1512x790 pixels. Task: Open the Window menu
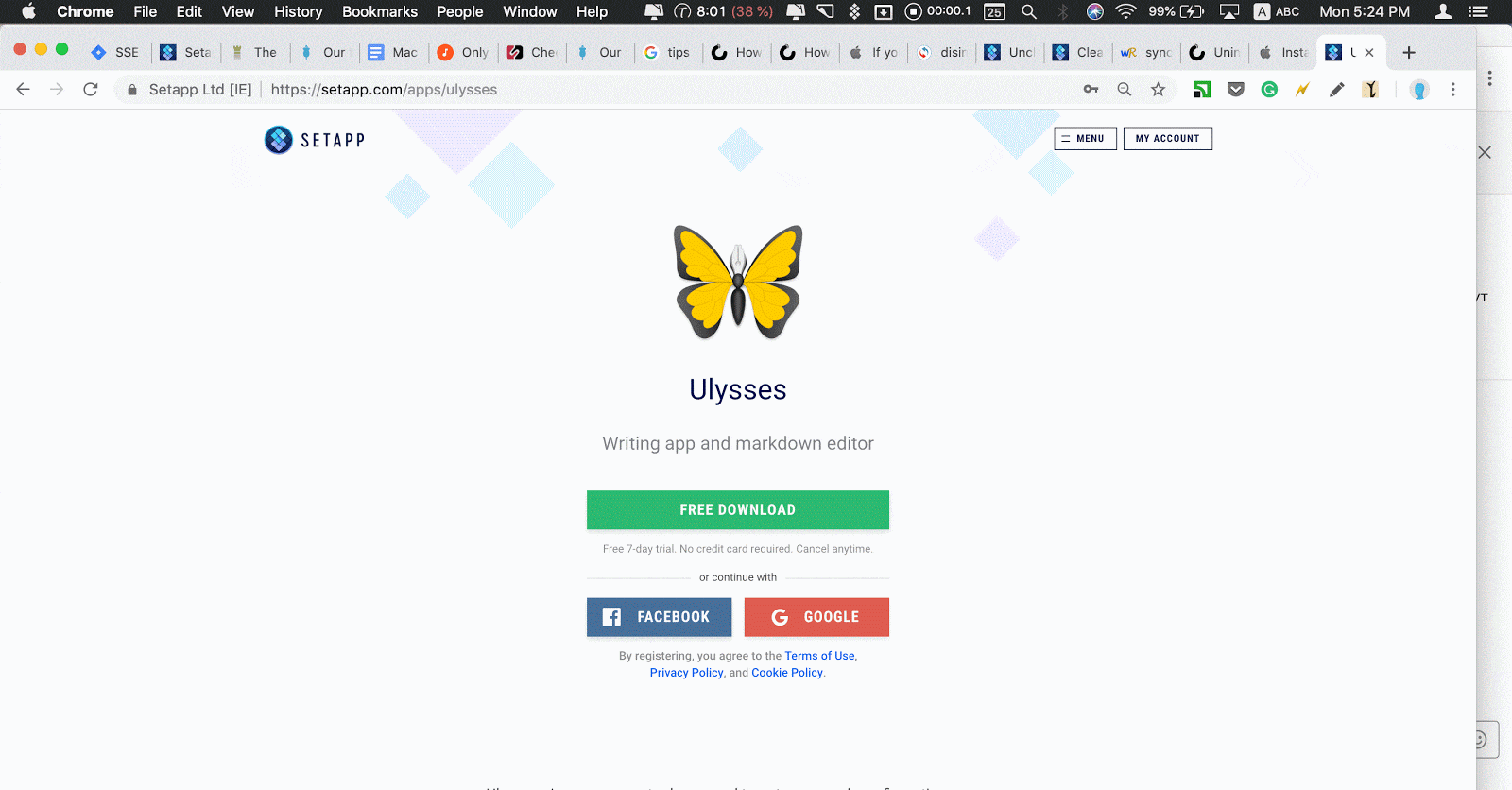pos(530,11)
